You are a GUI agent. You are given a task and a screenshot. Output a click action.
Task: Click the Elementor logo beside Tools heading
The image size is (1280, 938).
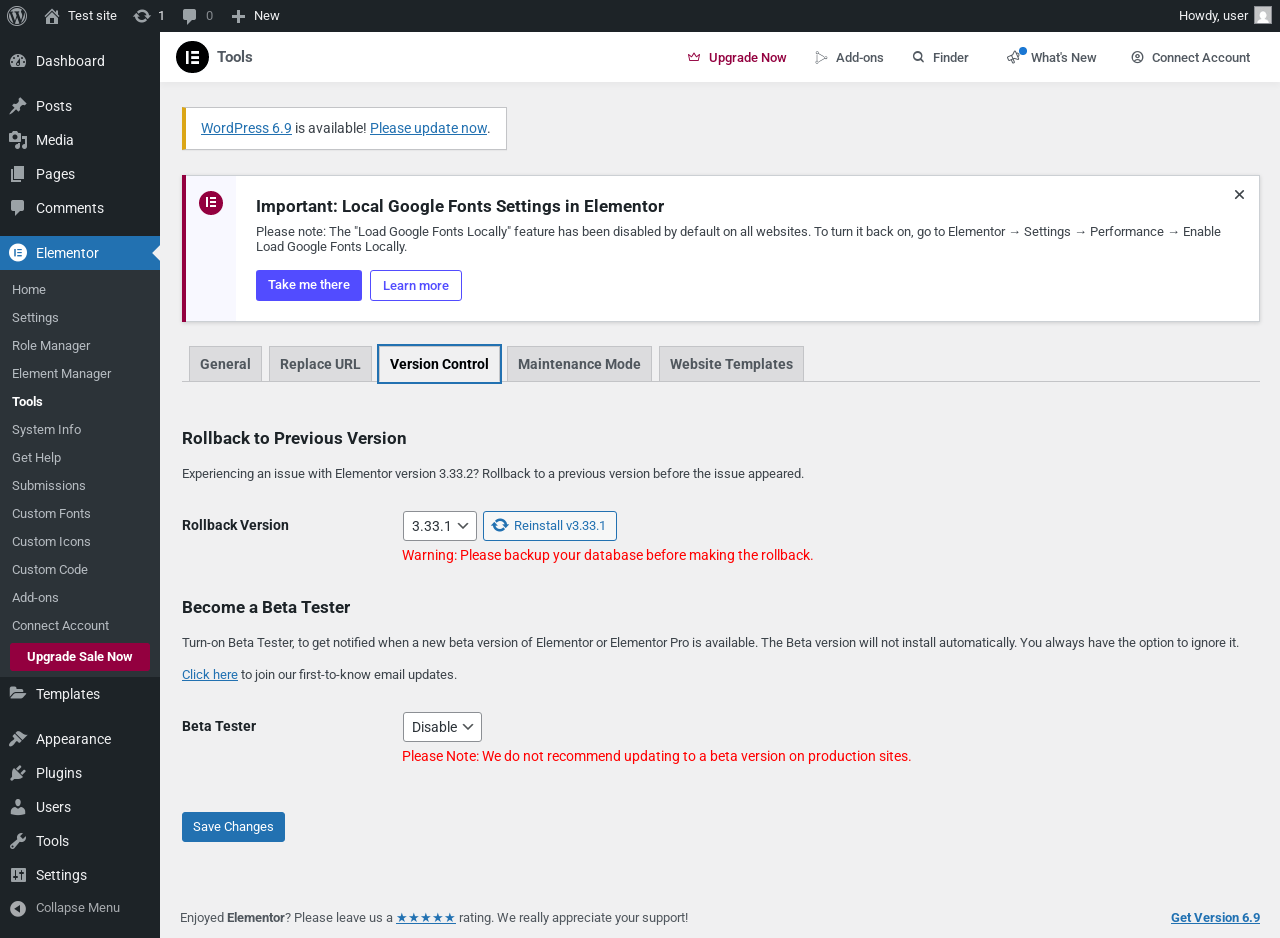click(192, 57)
